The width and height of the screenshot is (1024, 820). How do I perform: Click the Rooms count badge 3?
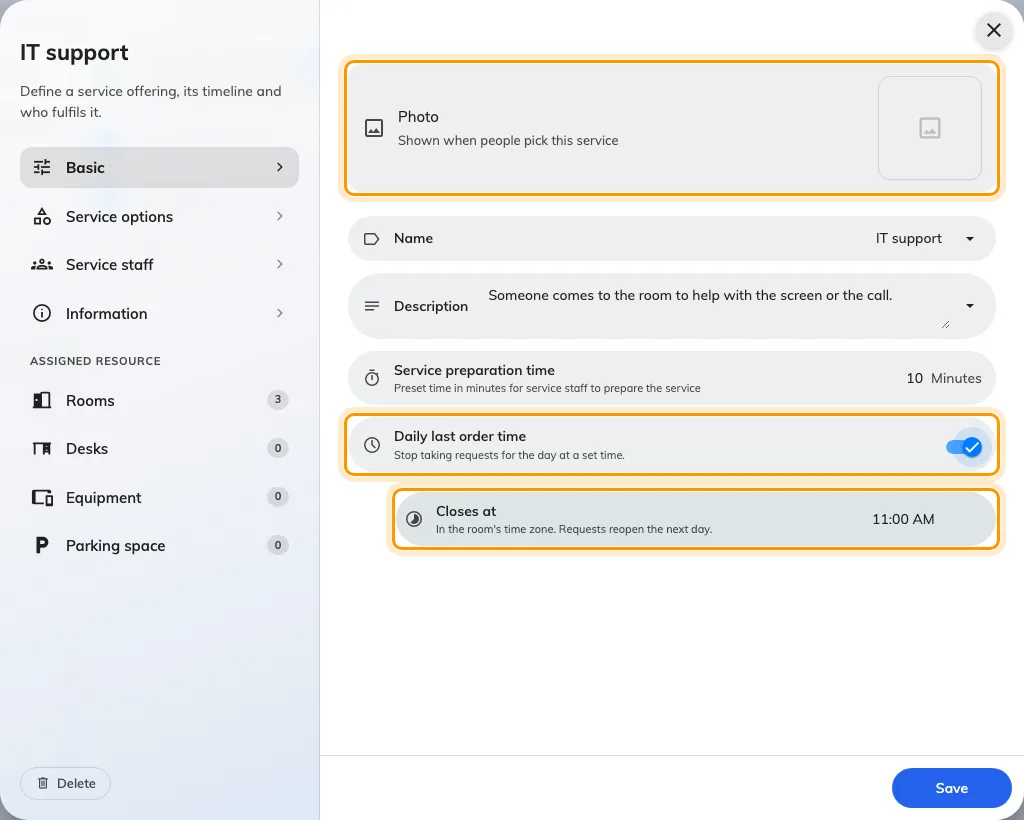[278, 400]
